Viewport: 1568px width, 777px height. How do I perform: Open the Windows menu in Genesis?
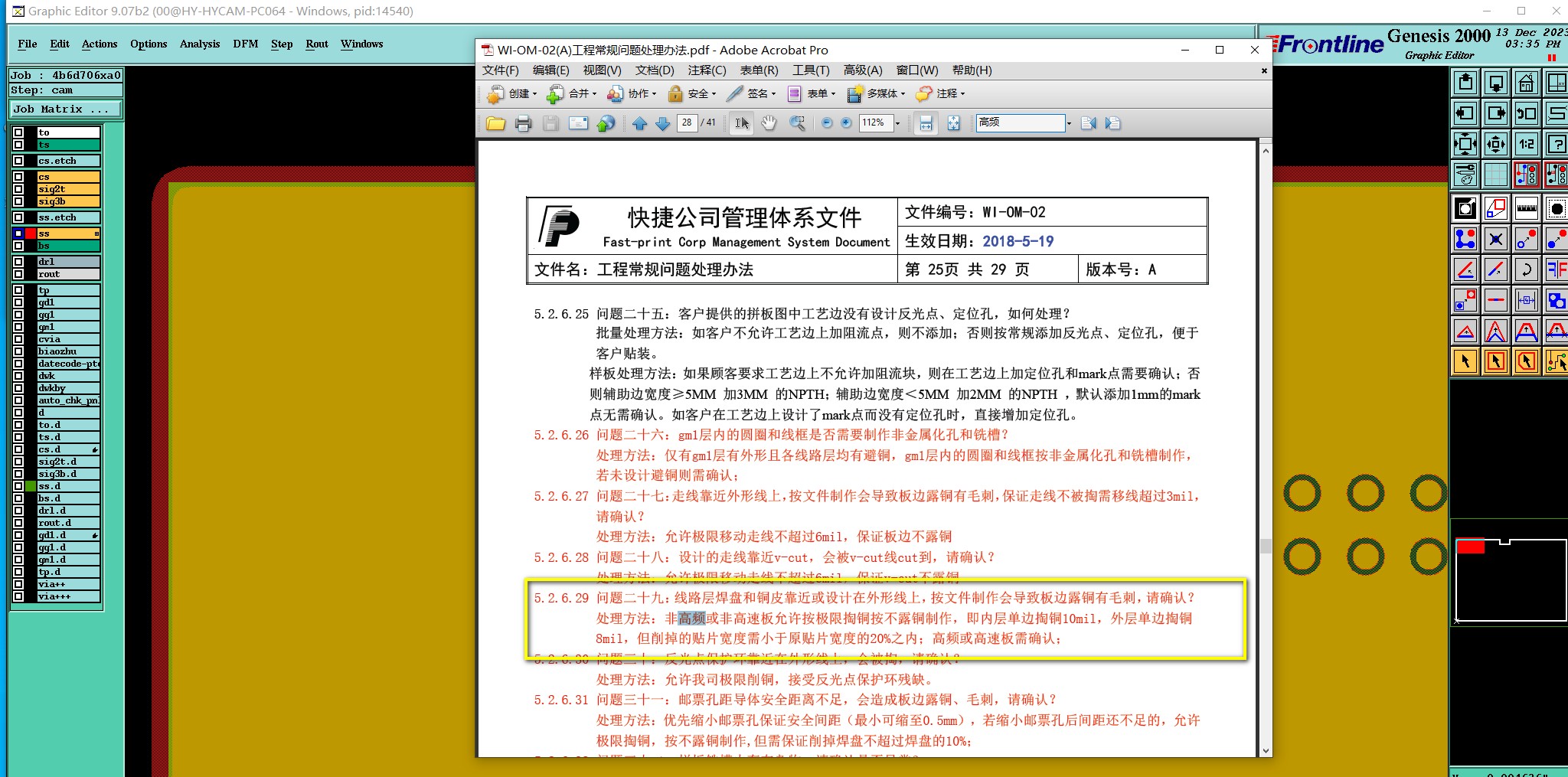(x=362, y=44)
